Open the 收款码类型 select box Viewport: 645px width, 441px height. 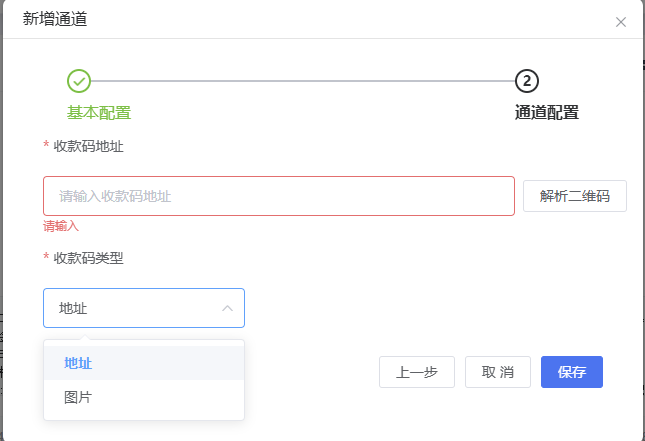(143, 308)
